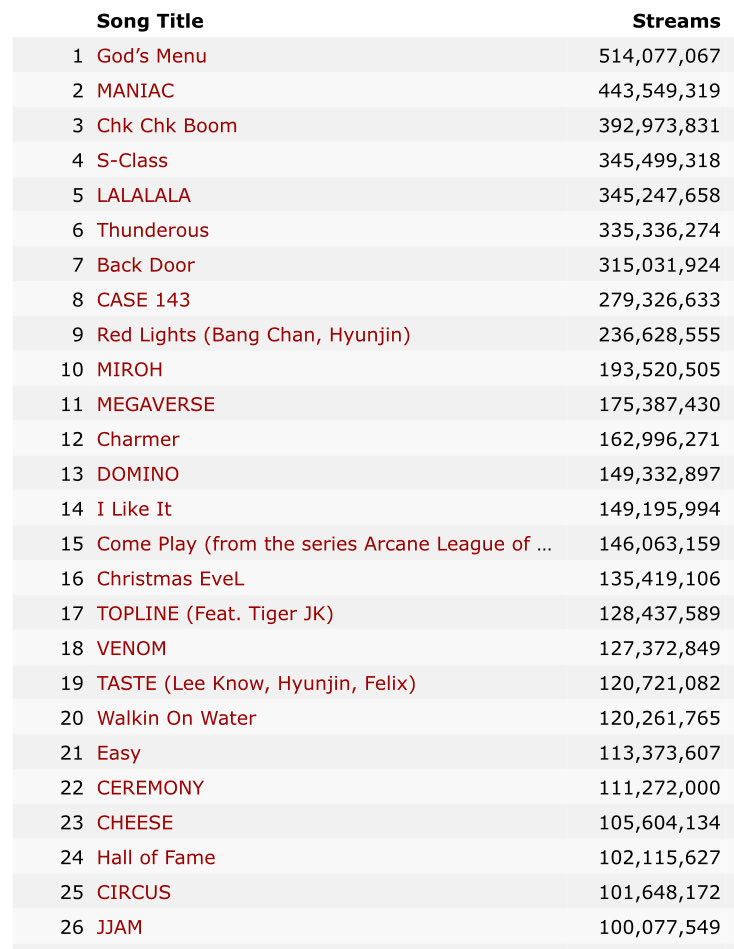Click the Charmer song title
The width and height of the screenshot is (734, 949).
[x=138, y=439]
